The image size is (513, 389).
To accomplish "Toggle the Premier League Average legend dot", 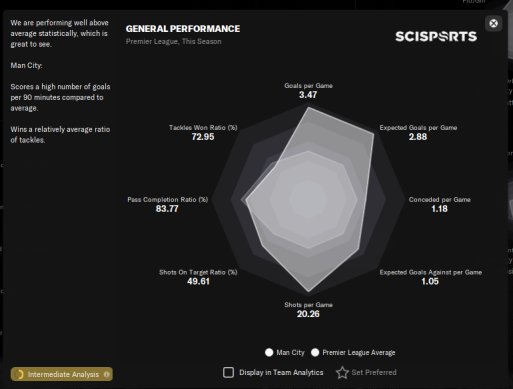I will point(315,352).
